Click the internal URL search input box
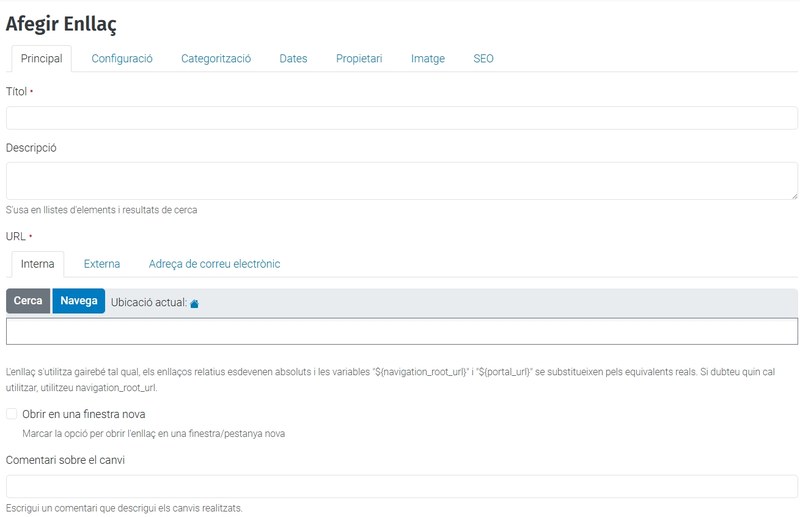The height and width of the screenshot is (517, 800). (401, 331)
